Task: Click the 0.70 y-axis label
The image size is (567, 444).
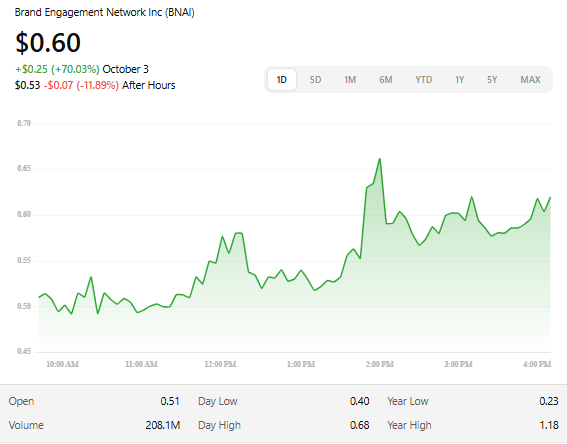Action: (24, 123)
